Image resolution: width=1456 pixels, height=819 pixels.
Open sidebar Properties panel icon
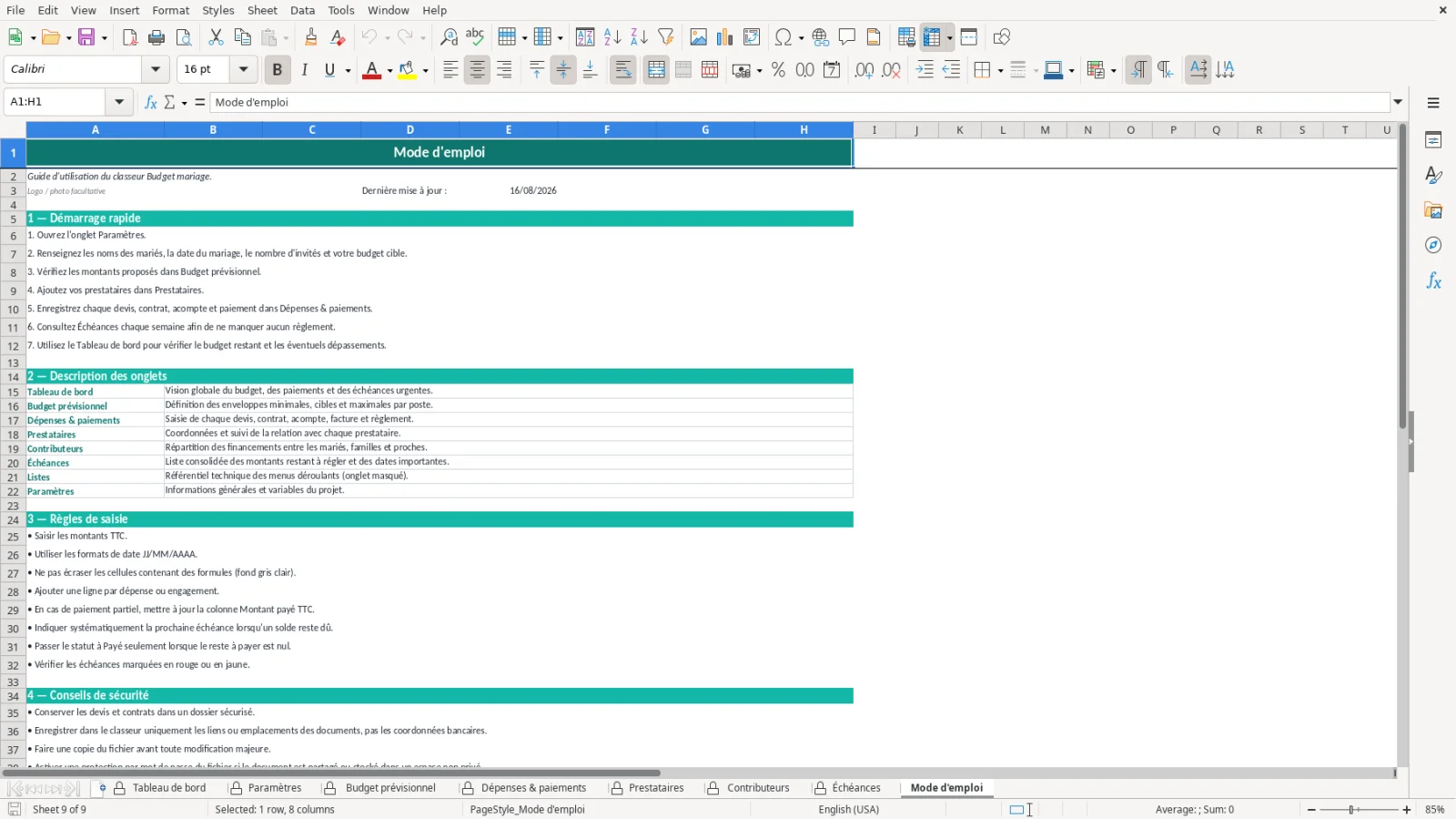tap(1433, 140)
